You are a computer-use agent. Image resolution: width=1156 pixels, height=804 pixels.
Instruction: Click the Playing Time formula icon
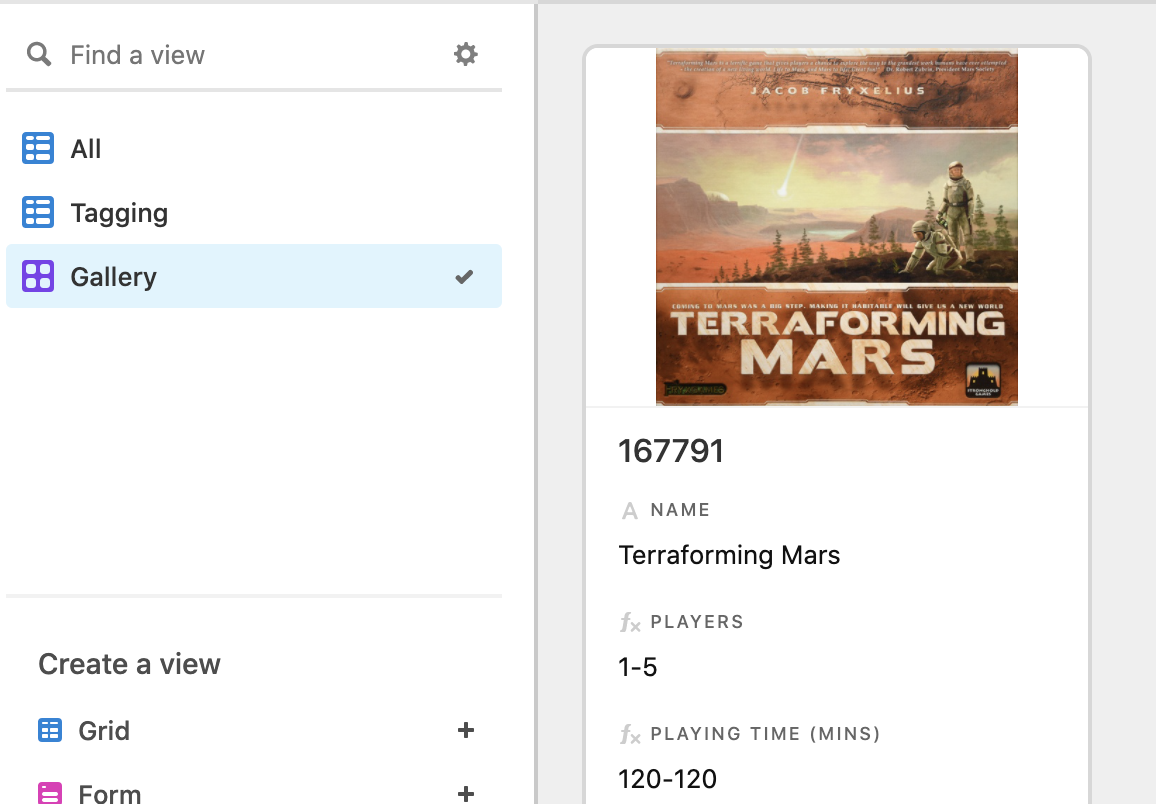629,735
